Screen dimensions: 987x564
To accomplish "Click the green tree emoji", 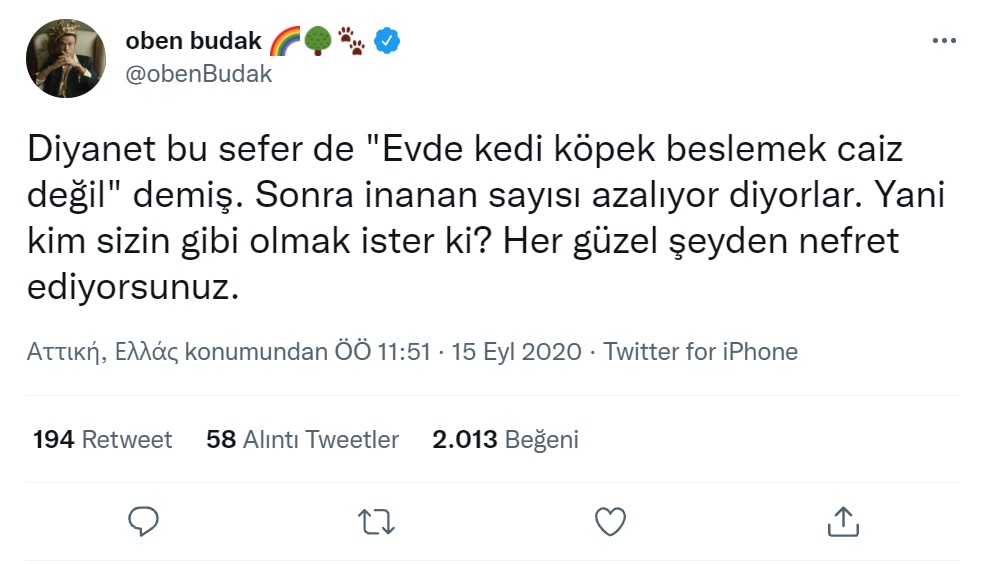I will pos(317,41).
